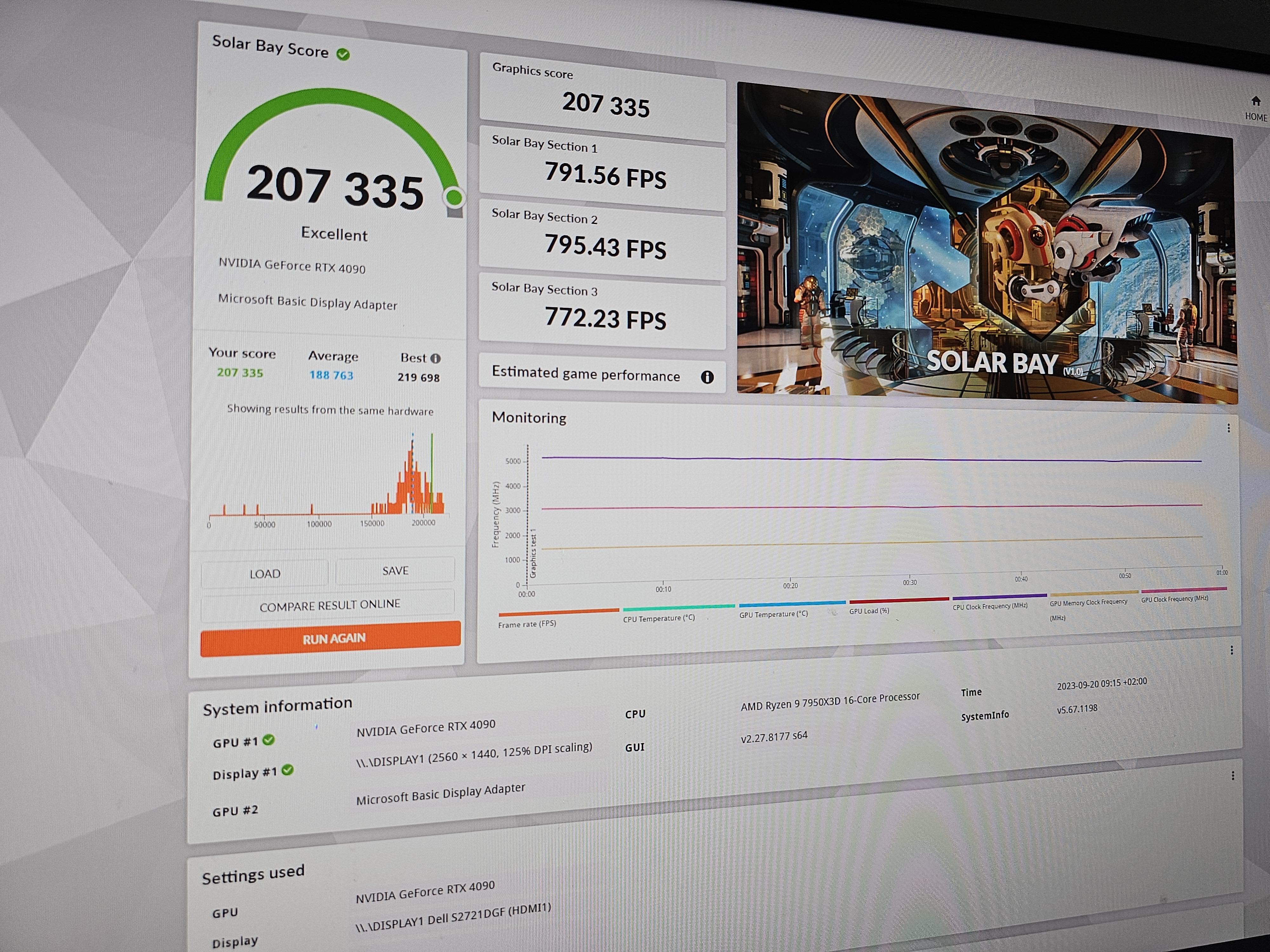Image resolution: width=1270 pixels, height=952 pixels.
Task: Click Microsoft Basic Display Adapter under GPU #2
Action: point(440,794)
